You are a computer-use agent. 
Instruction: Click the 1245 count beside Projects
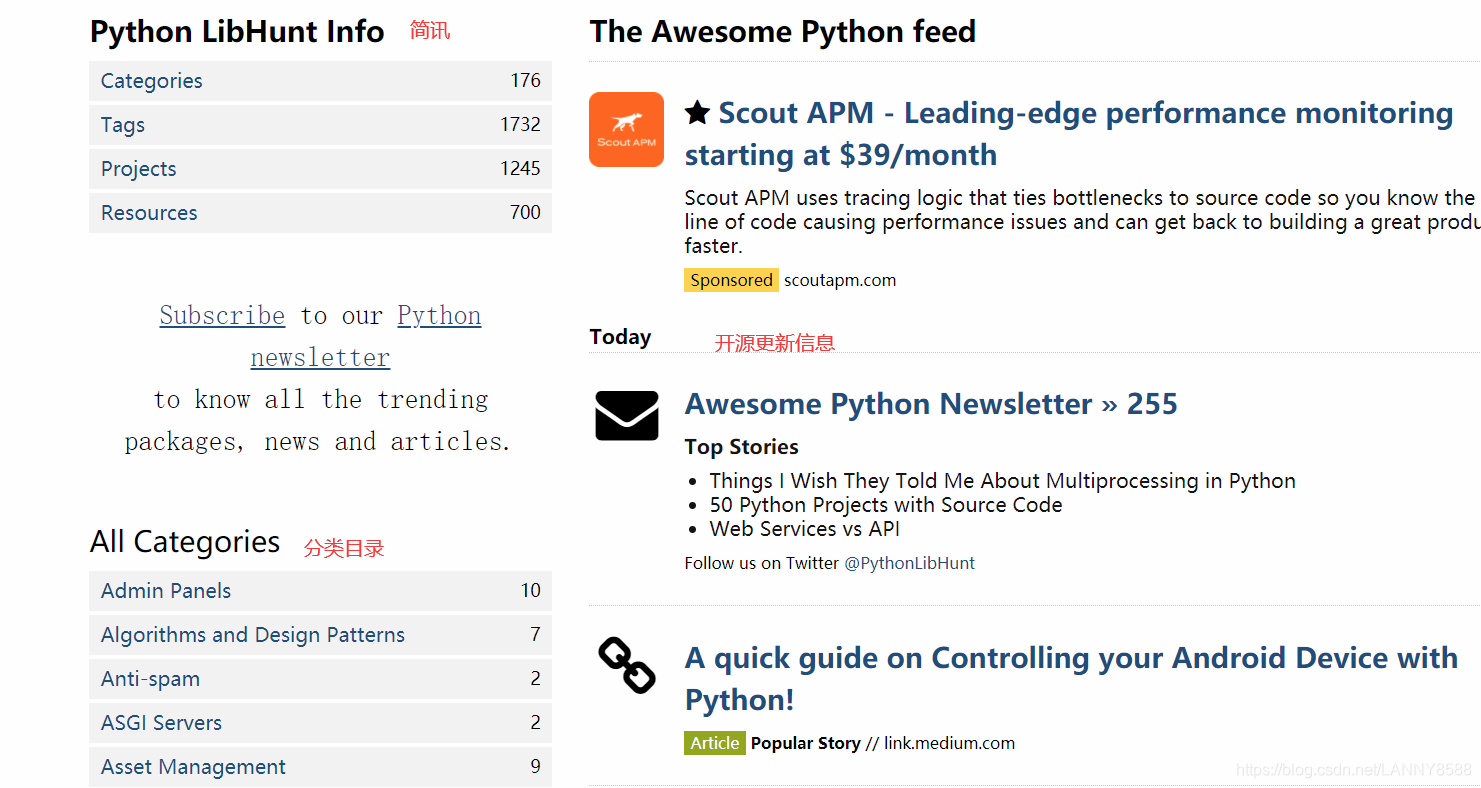[521, 169]
